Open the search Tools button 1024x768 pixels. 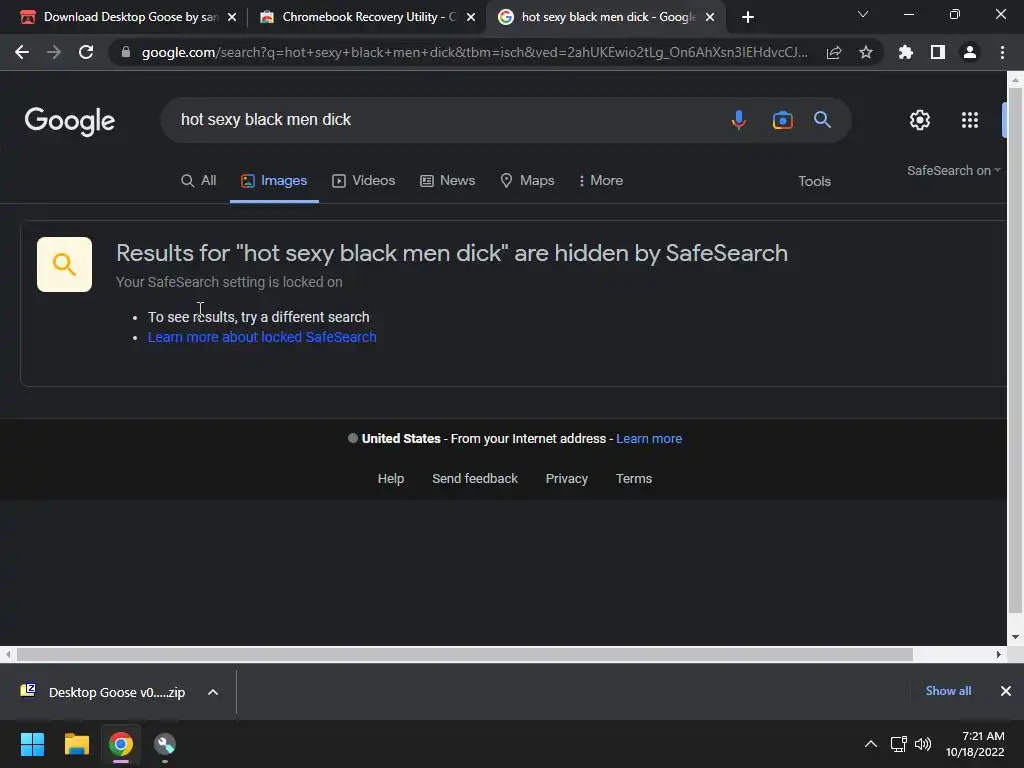click(814, 182)
